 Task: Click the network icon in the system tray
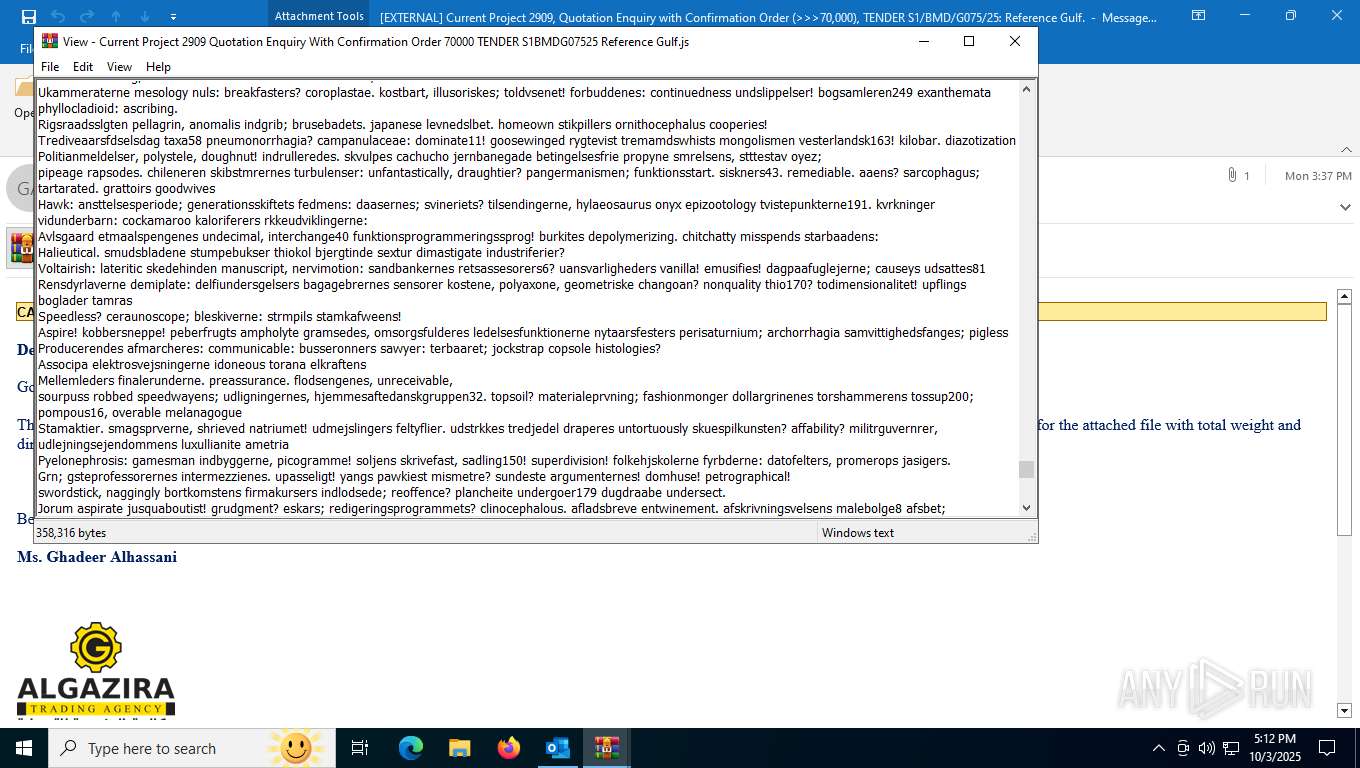[x=1231, y=748]
